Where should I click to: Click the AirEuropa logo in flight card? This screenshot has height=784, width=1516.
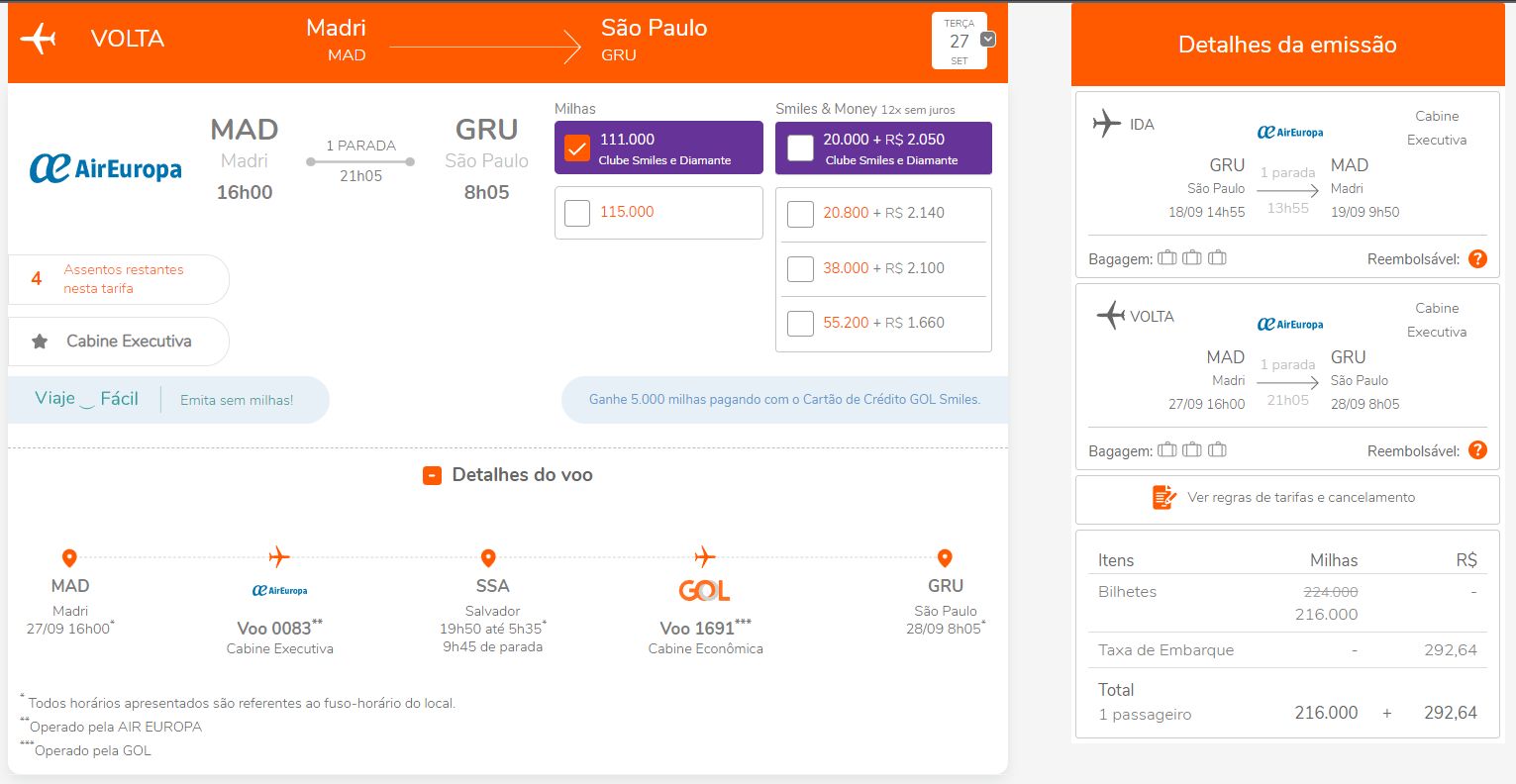point(106,168)
